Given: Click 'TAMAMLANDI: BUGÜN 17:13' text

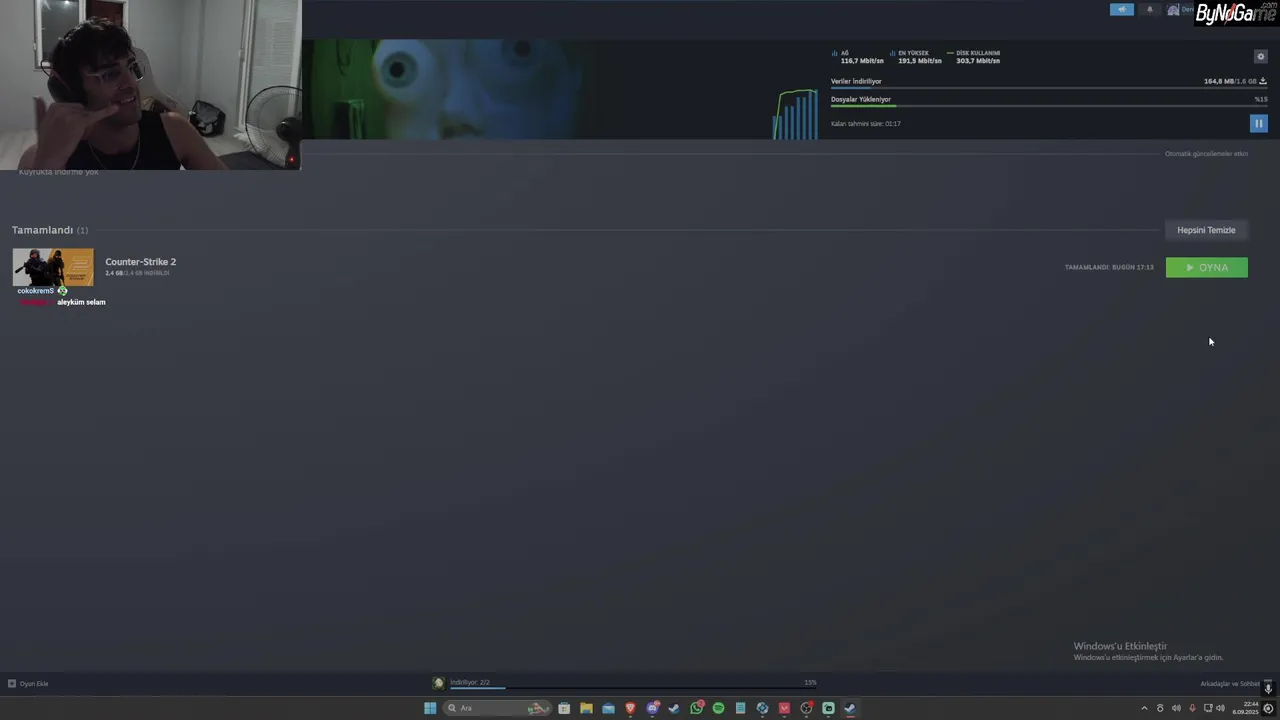Looking at the screenshot, I should coord(1109,267).
